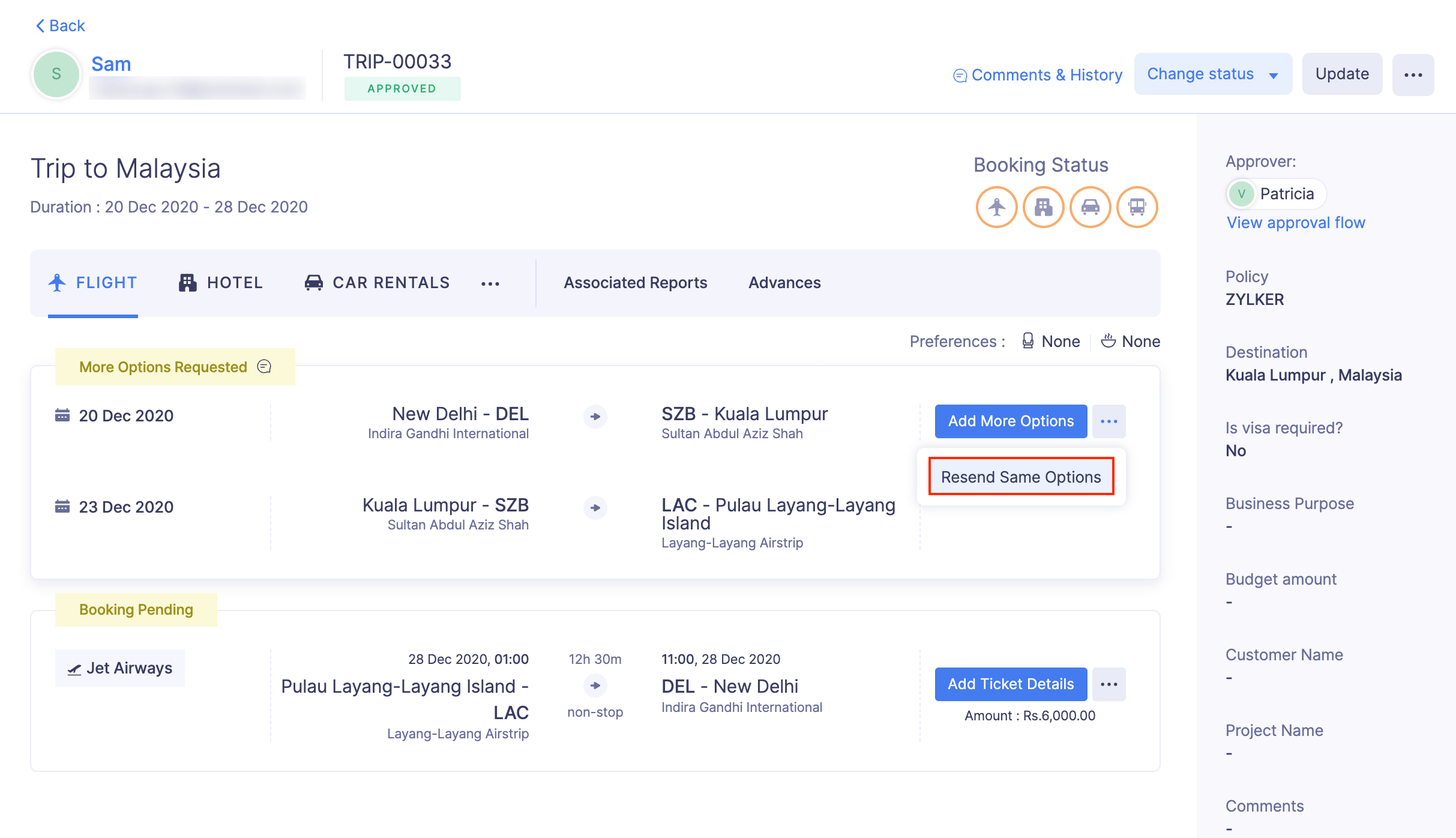Click the seat preference icon
The image size is (1456, 838).
click(x=1027, y=341)
